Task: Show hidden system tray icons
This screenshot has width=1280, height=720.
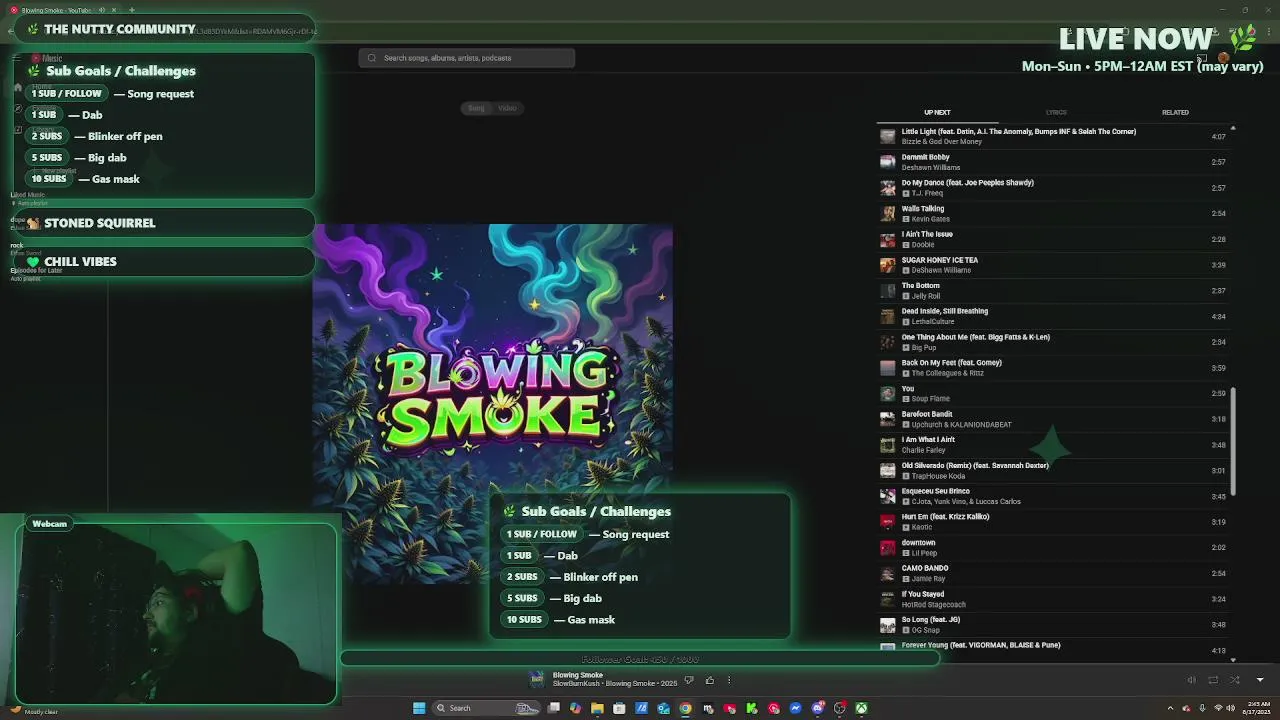Action: pos(1171,708)
